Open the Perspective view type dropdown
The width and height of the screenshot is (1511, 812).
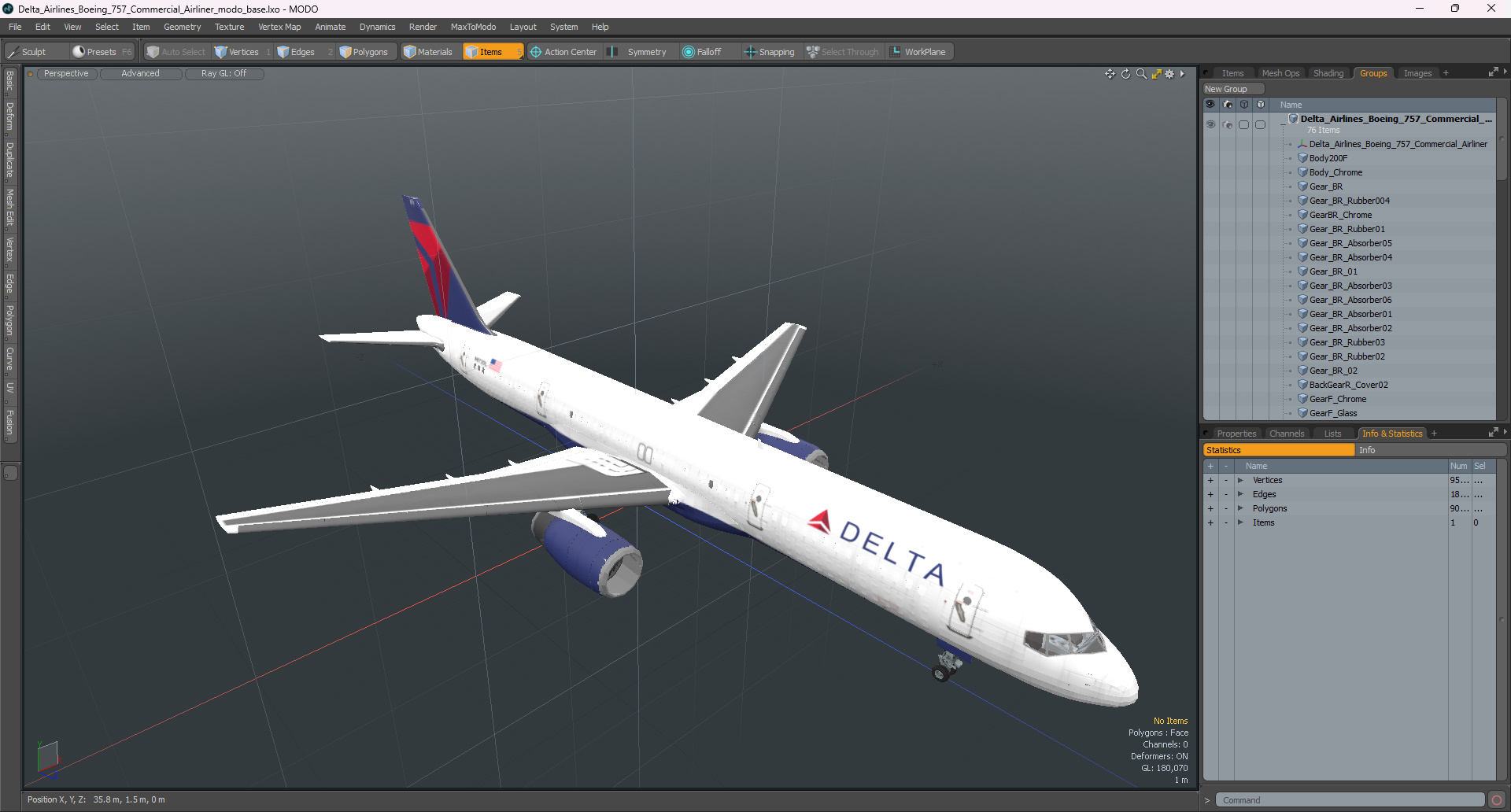pos(66,74)
